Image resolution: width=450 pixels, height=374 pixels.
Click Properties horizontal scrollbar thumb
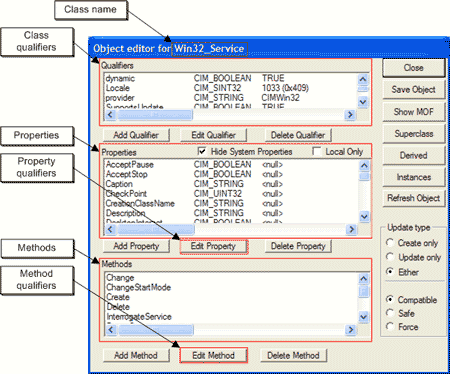155,229
